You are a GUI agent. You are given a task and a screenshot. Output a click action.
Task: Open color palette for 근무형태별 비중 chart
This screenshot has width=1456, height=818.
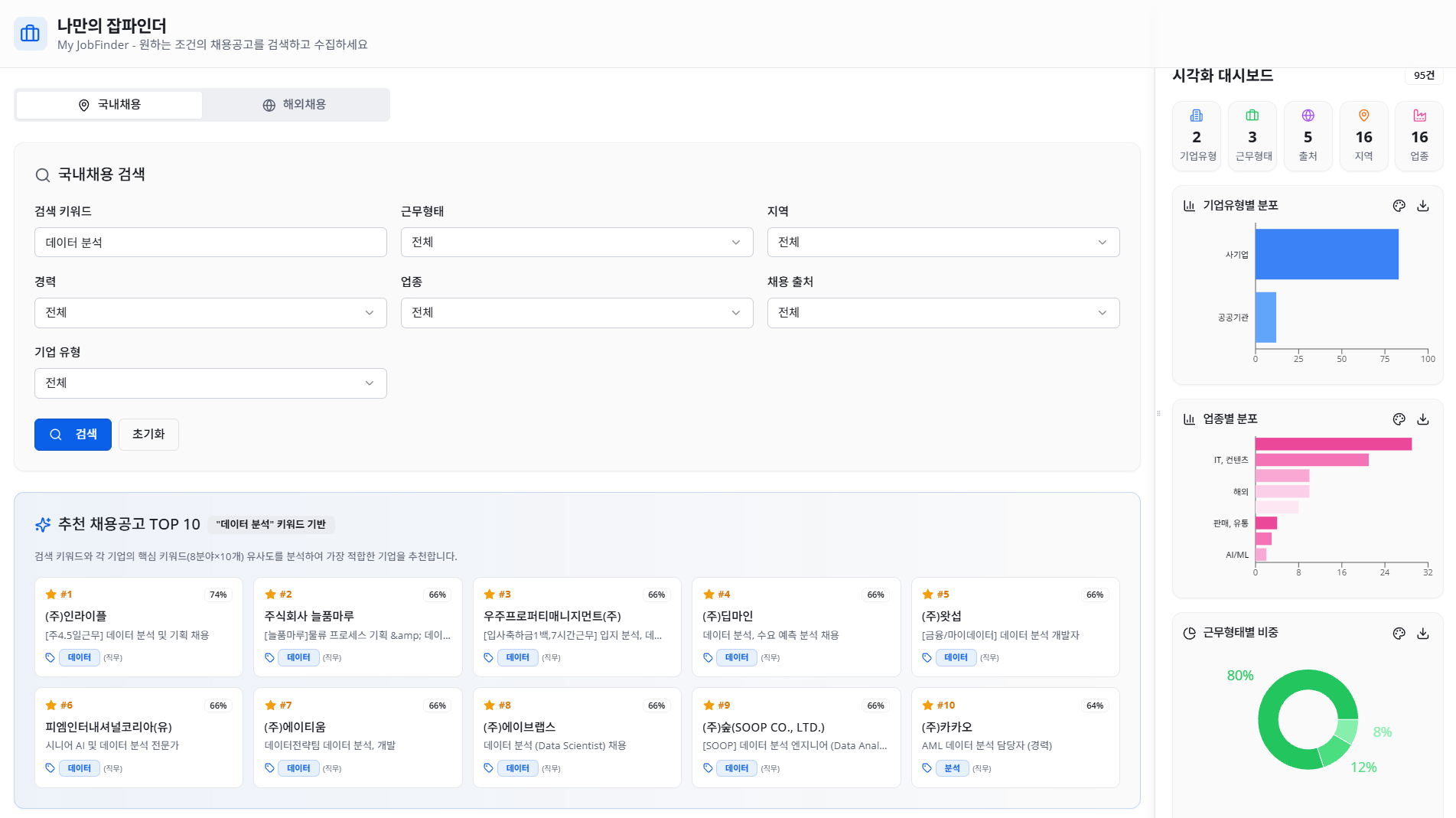click(x=1399, y=634)
